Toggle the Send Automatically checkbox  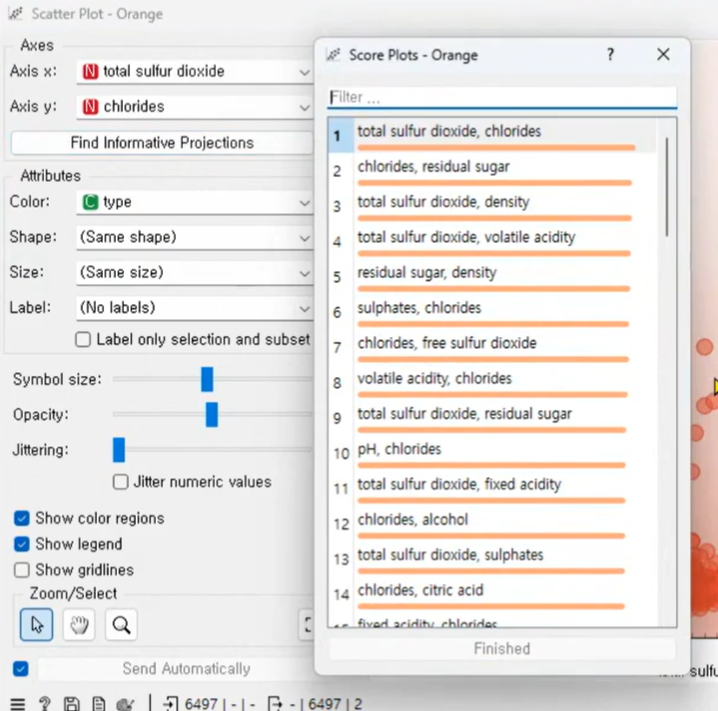click(21, 669)
